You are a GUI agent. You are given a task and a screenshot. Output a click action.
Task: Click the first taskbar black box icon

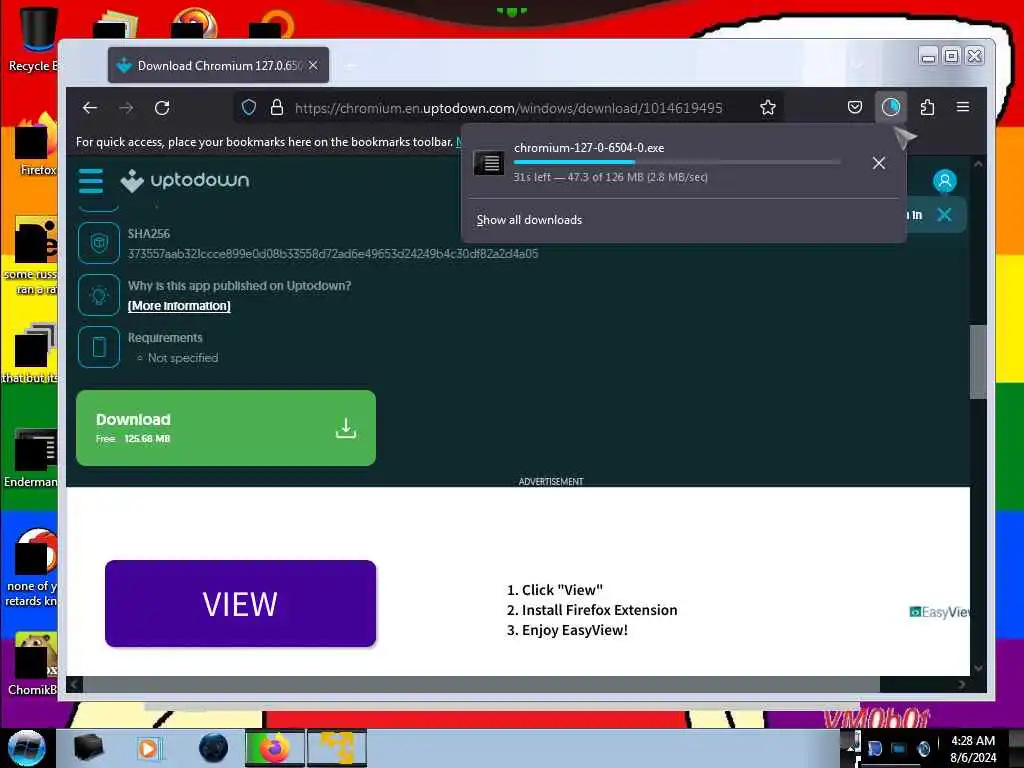point(88,748)
